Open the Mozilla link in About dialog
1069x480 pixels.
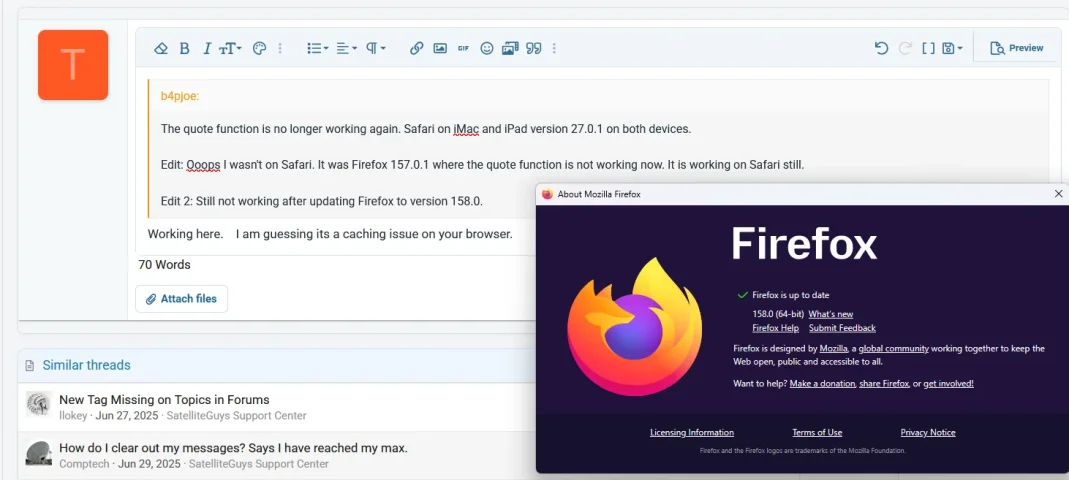point(833,348)
